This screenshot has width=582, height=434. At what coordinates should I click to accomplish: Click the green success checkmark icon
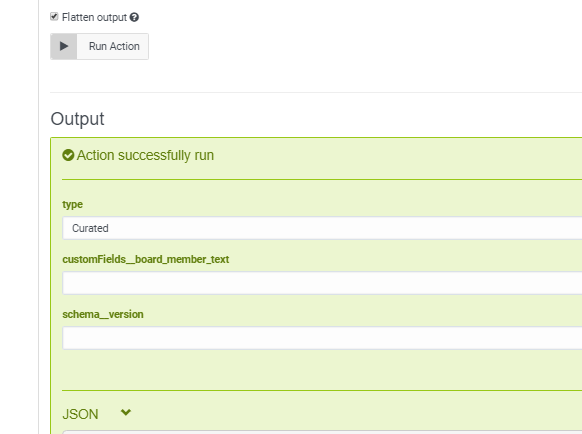click(x=68, y=155)
